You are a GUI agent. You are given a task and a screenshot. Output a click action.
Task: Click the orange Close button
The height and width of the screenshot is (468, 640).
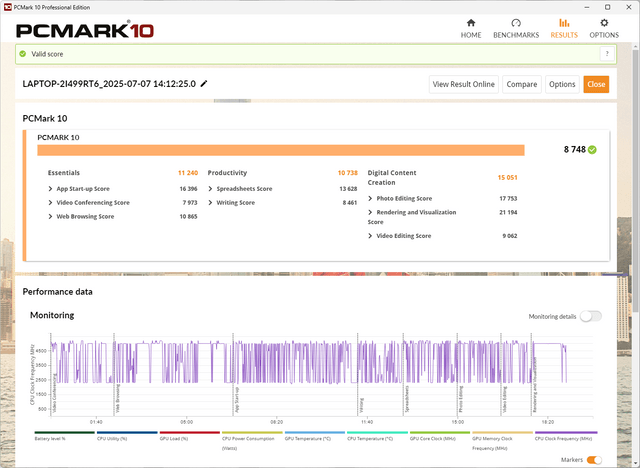coord(596,84)
